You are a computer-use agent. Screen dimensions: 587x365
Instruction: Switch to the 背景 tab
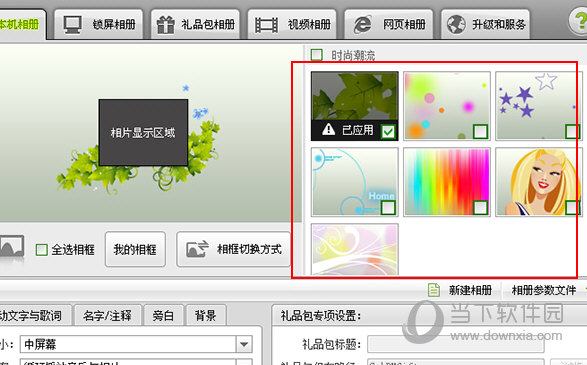click(206, 316)
